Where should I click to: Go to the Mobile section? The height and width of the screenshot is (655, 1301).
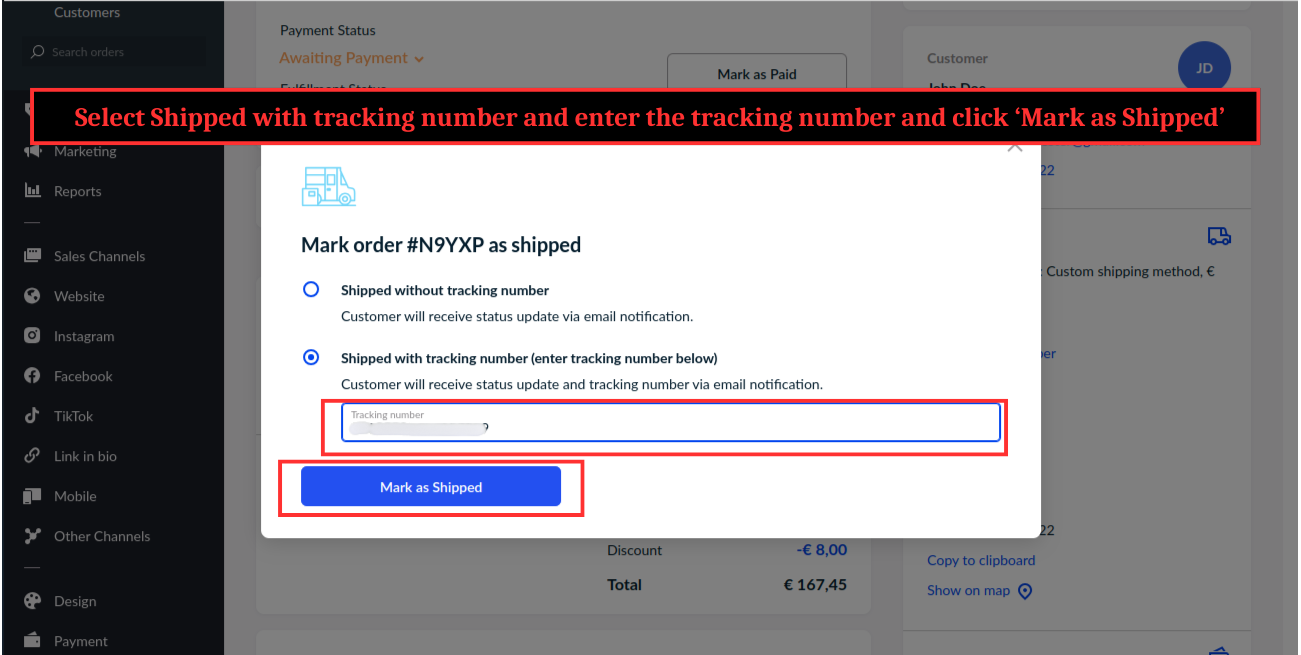75,496
